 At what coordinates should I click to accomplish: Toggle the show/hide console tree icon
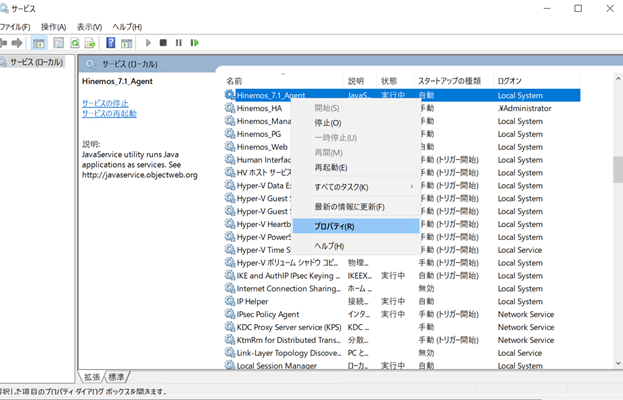click(39, 43)
